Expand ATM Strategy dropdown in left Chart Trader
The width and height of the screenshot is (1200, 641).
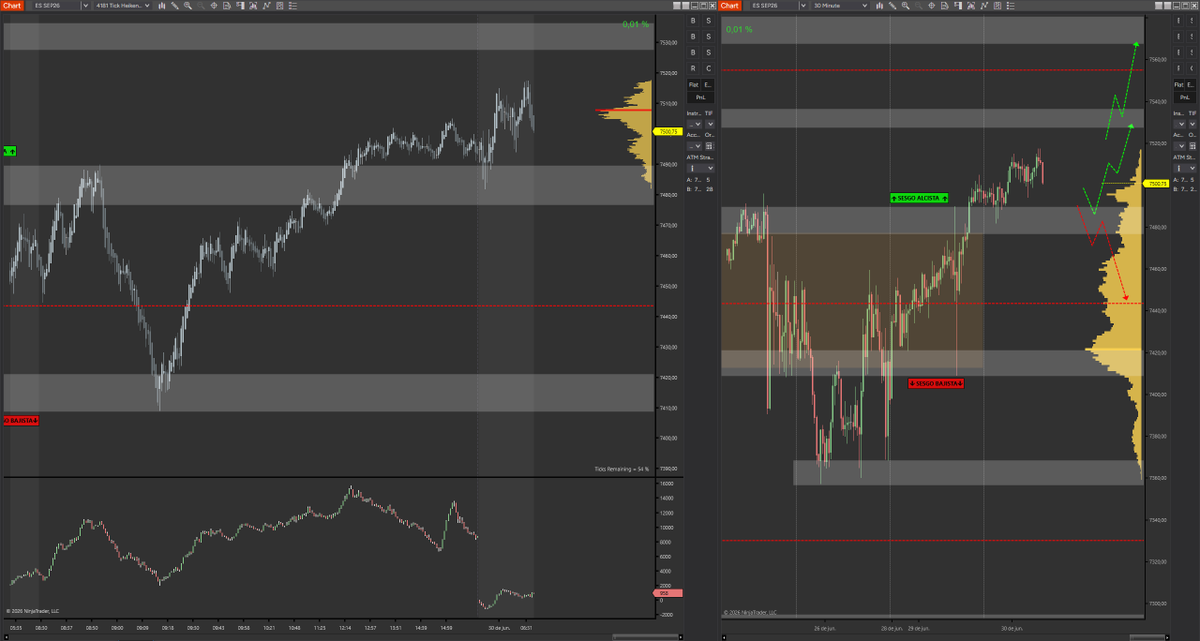(x=701, y=168)
